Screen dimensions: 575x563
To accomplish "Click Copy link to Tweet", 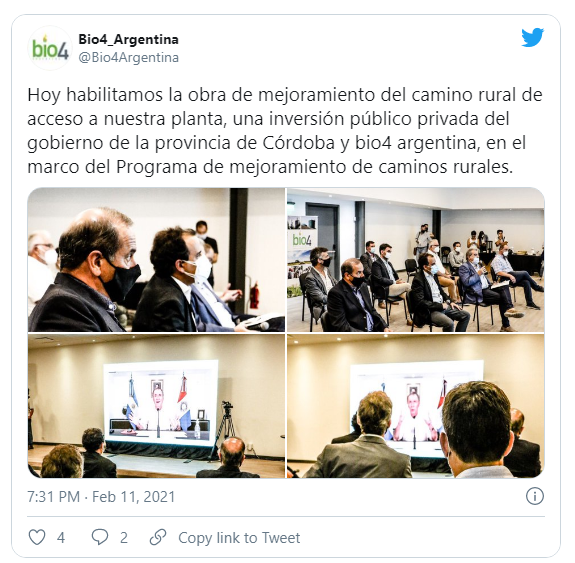I will coord(239,538).
